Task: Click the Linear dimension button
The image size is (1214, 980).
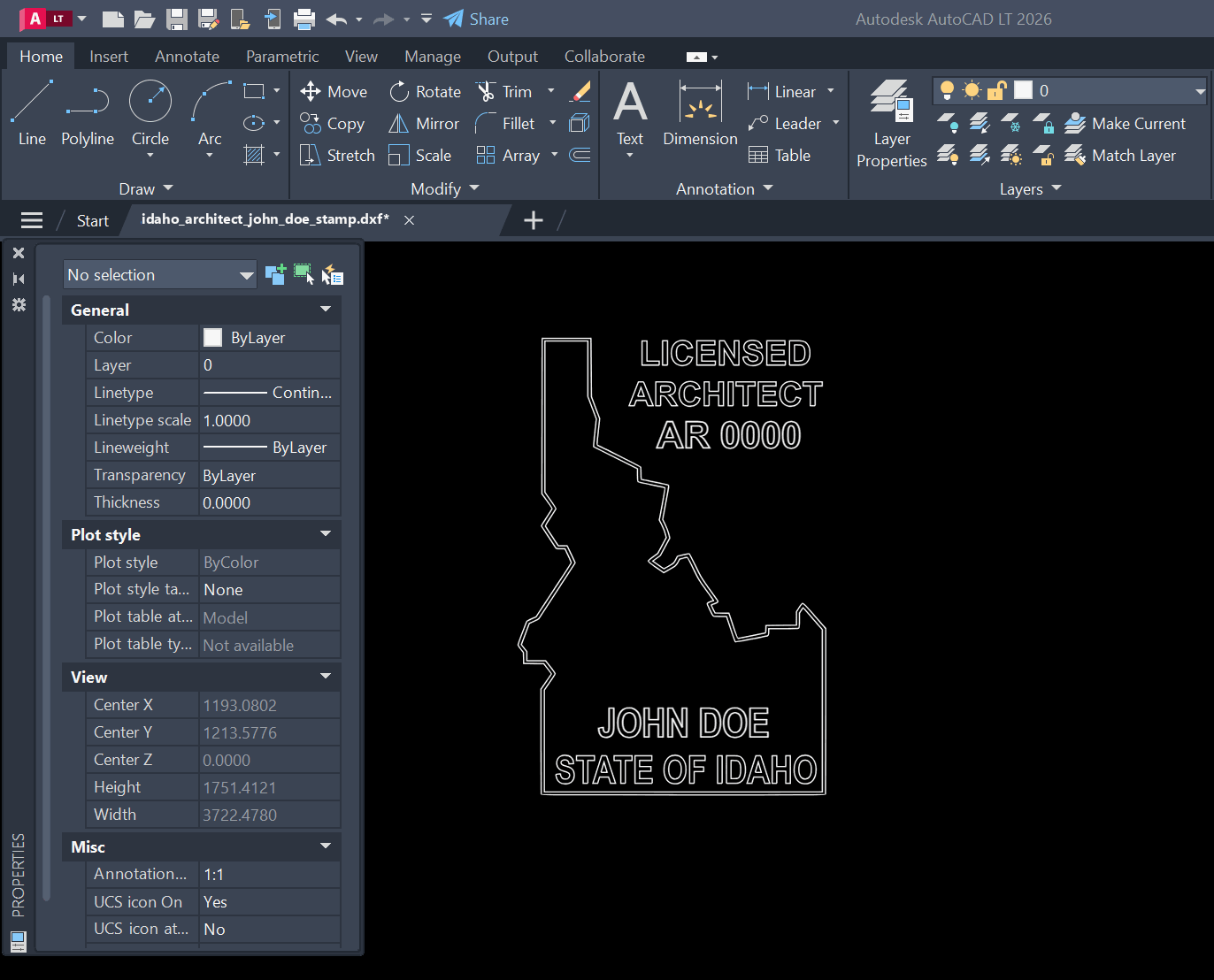Action: click(781, 92)
